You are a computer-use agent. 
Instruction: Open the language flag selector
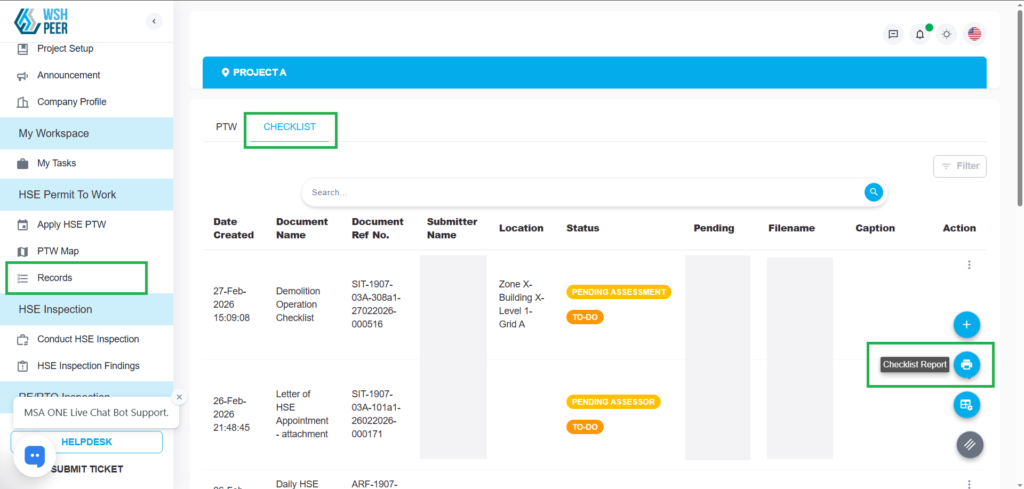click(974, 34)
